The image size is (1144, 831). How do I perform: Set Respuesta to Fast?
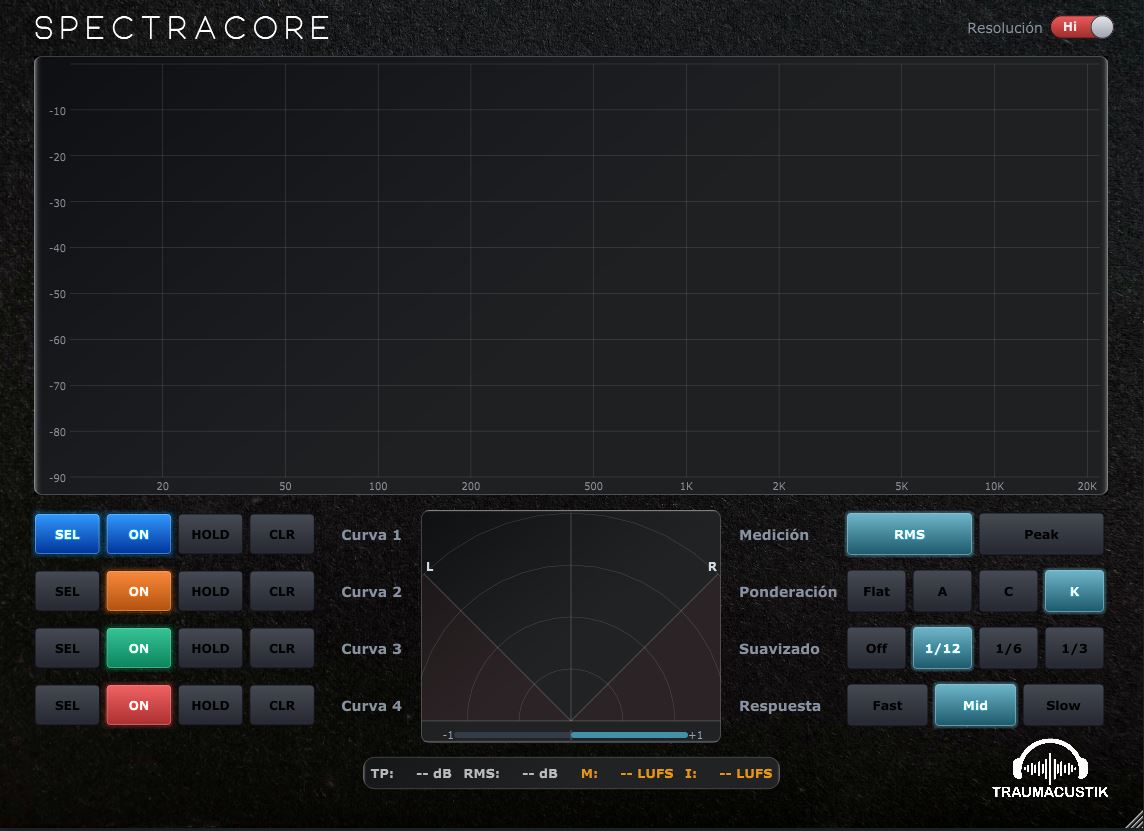pyautogui.click(x=887, y=705)
